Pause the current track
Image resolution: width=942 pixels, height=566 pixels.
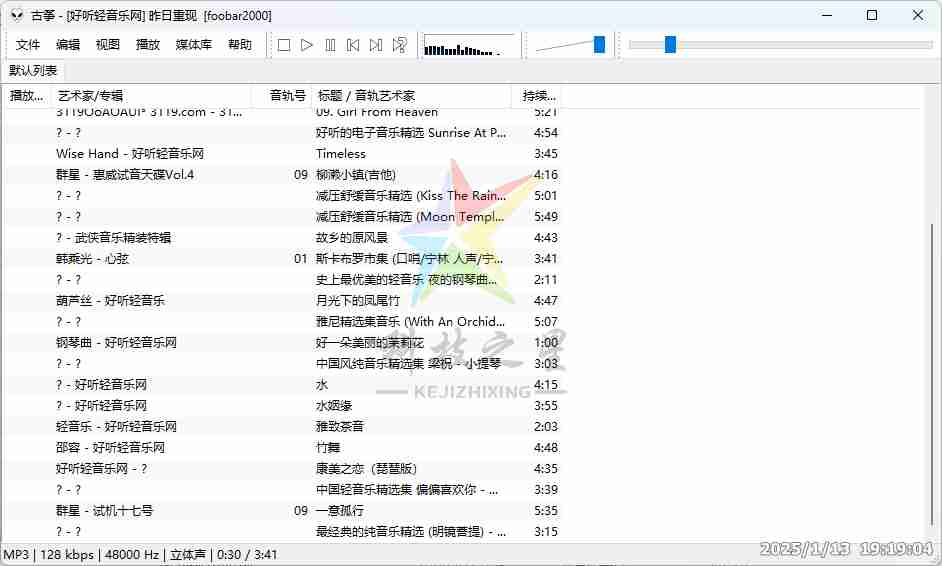tap(330, 45)
